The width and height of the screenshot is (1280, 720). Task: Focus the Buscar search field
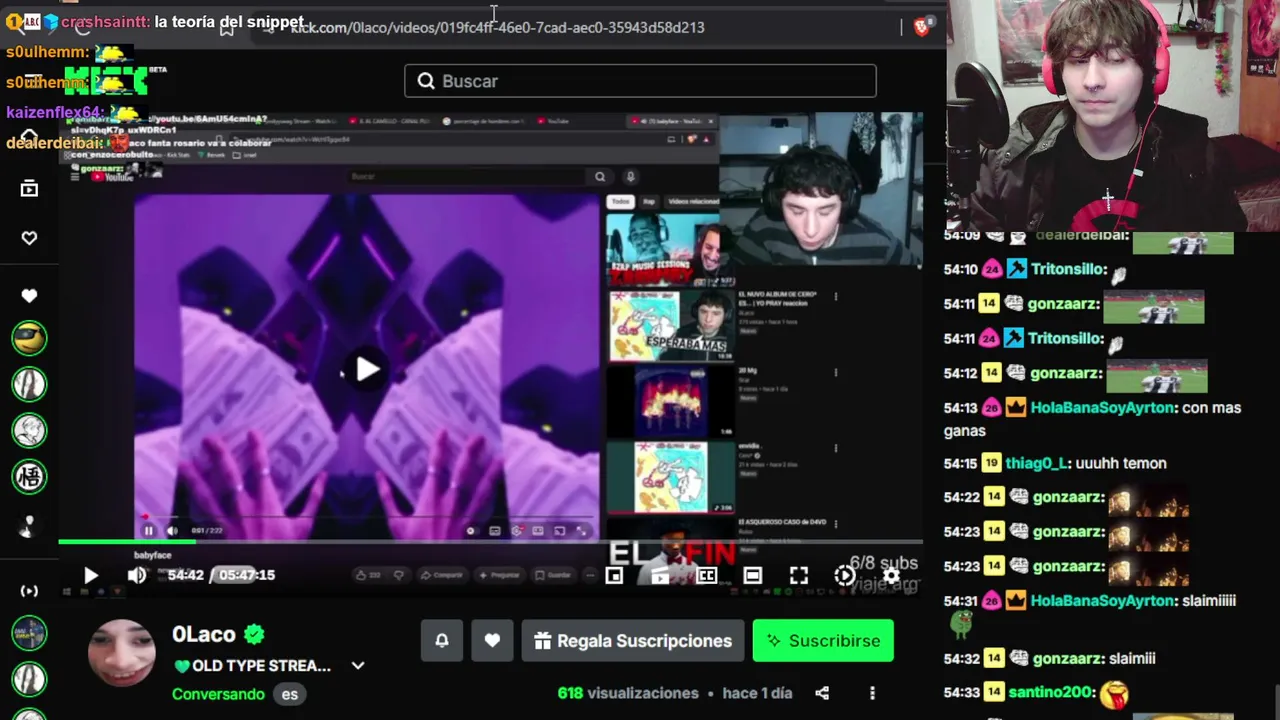pyautogui.click(x=640, y=81)
